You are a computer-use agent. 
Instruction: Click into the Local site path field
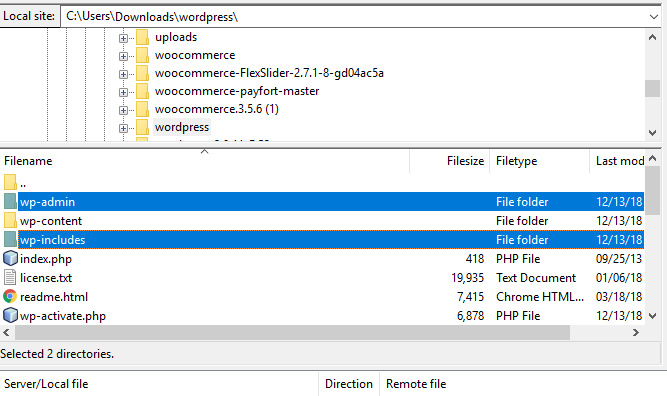[353, 17]
